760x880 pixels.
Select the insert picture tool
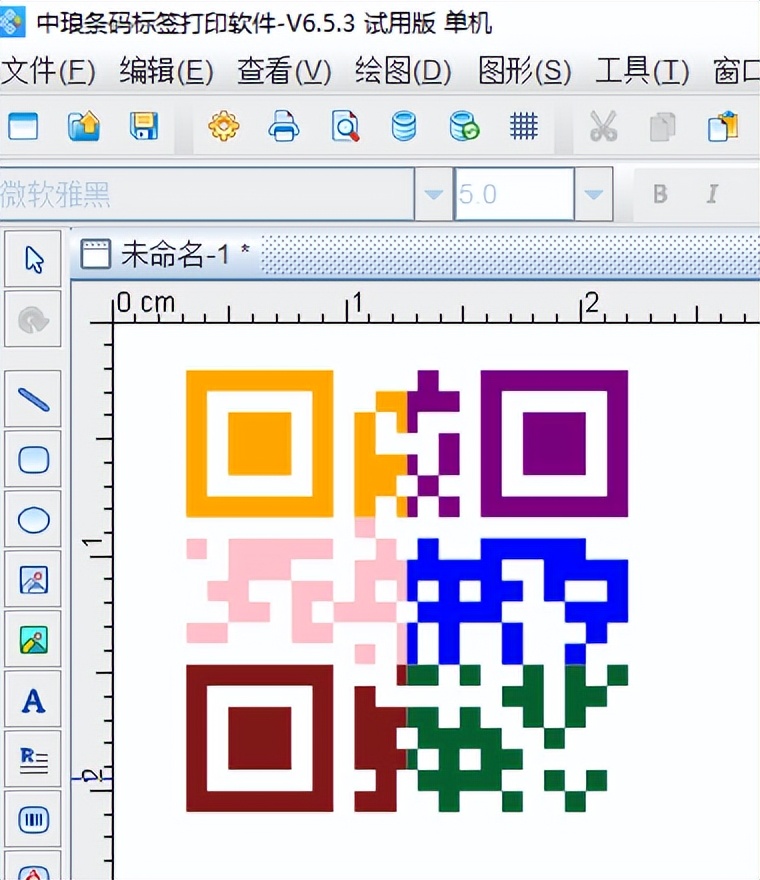[33, 580]
